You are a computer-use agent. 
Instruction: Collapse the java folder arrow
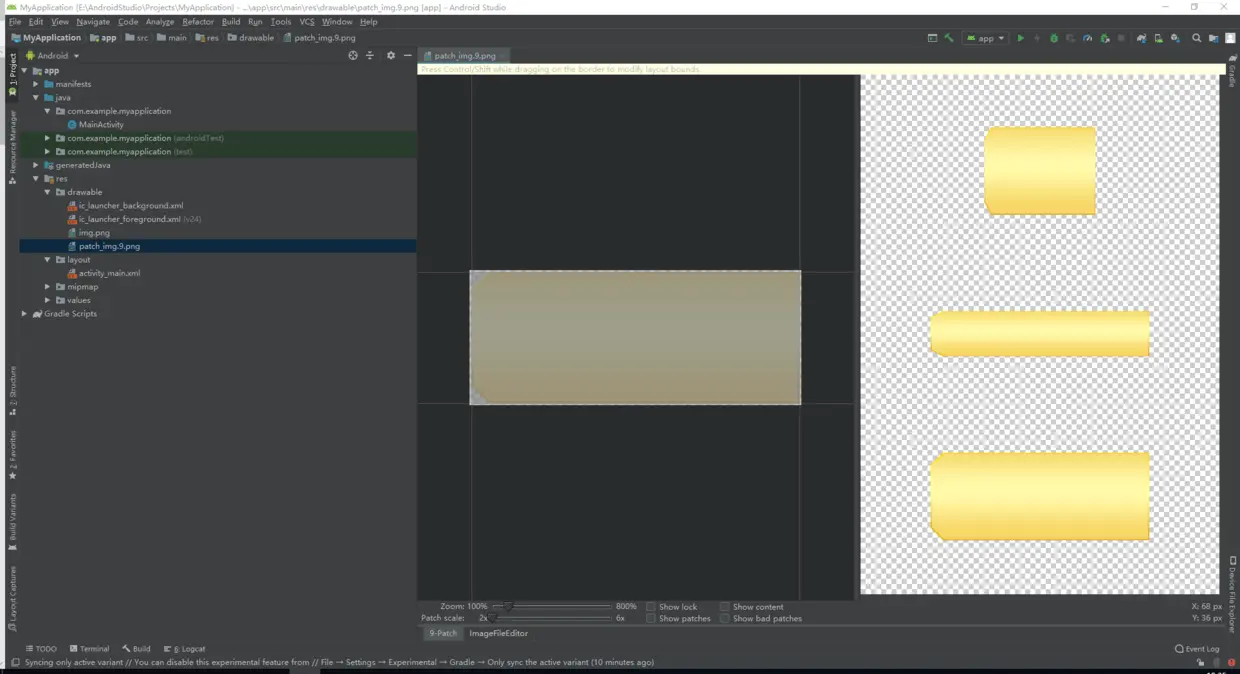click(x=36, y=98)
